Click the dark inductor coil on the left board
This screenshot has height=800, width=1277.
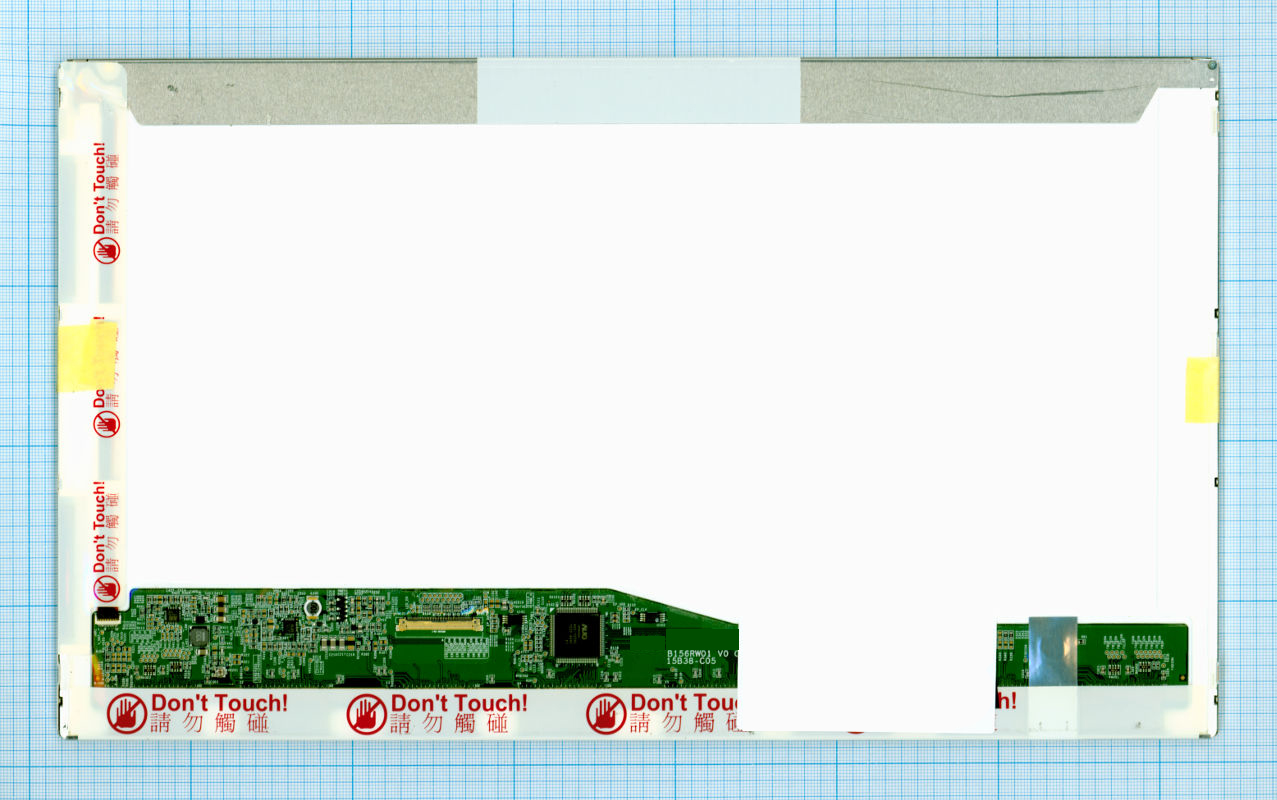coord(198,635)
